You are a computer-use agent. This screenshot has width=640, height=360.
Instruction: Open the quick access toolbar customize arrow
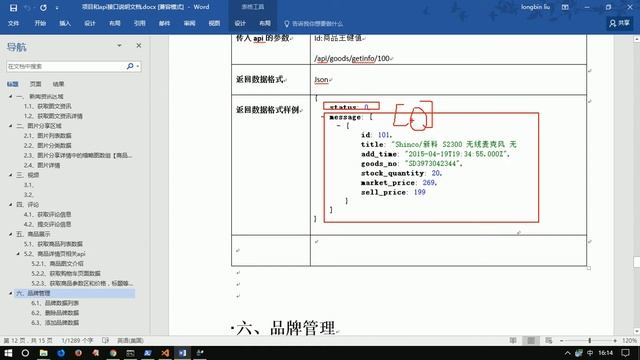pos(57,7)
